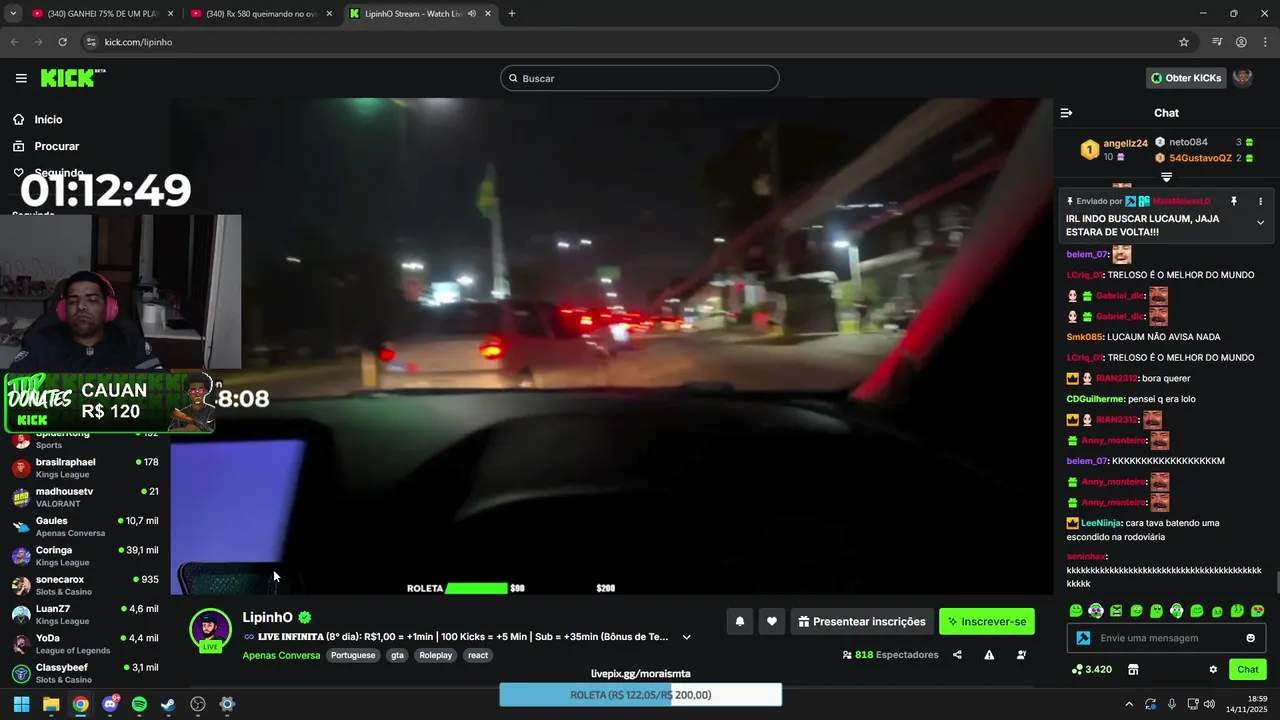
Task: Switch to the Rx 580 queimando tab
Action: 262,13
